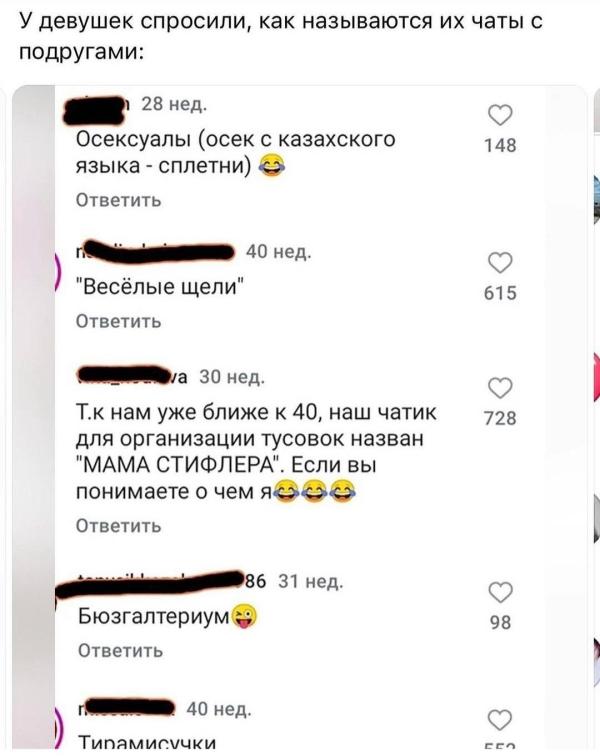Open redacted username dated 30 нед.
Image resolution: width=600 pixels, height=756 pixels.
click(133, 377)
